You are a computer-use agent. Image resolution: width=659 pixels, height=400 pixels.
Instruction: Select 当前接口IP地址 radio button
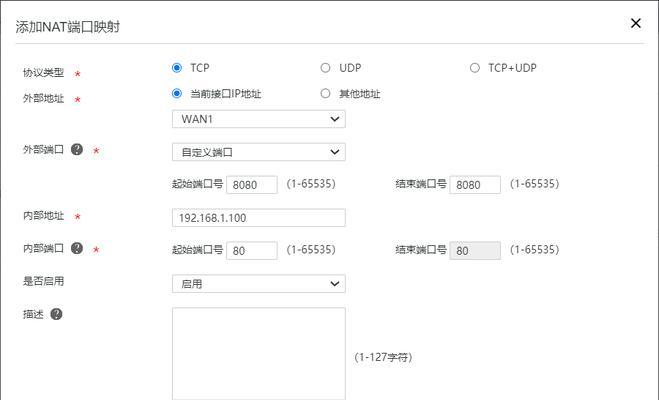177,93
